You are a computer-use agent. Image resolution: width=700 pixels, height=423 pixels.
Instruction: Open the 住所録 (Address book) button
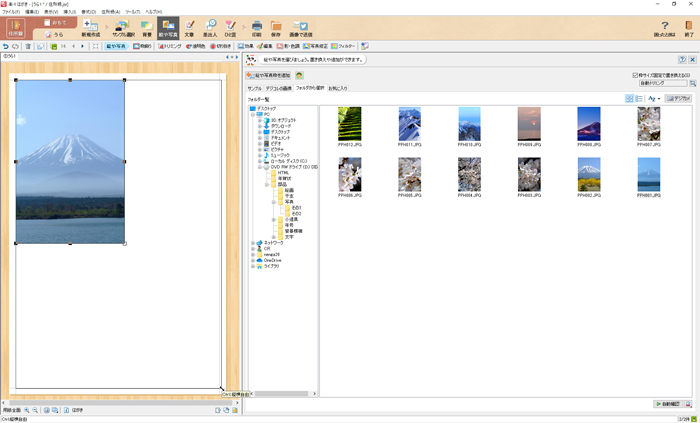click(15, 29)
